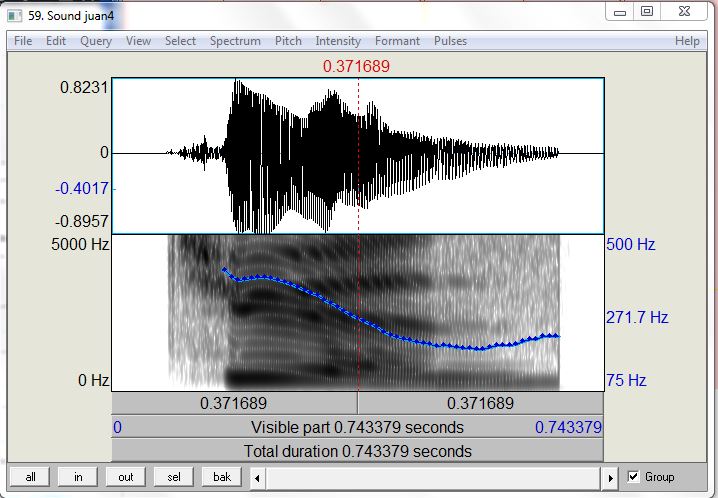718x498 pixels.
Task: Click the horizontal scrollbar track
Action: point(434,478)
